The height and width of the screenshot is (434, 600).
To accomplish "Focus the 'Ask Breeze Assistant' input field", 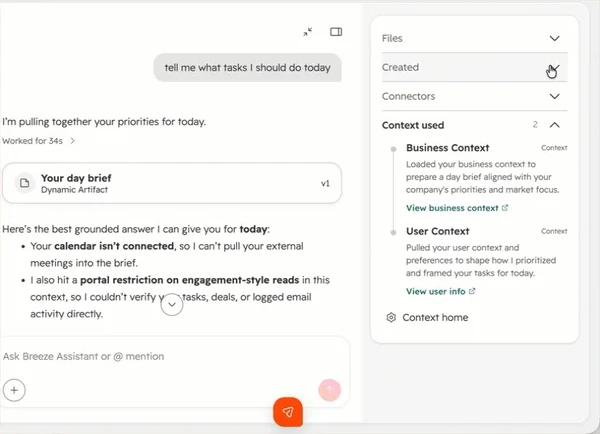I will [175, 356].
